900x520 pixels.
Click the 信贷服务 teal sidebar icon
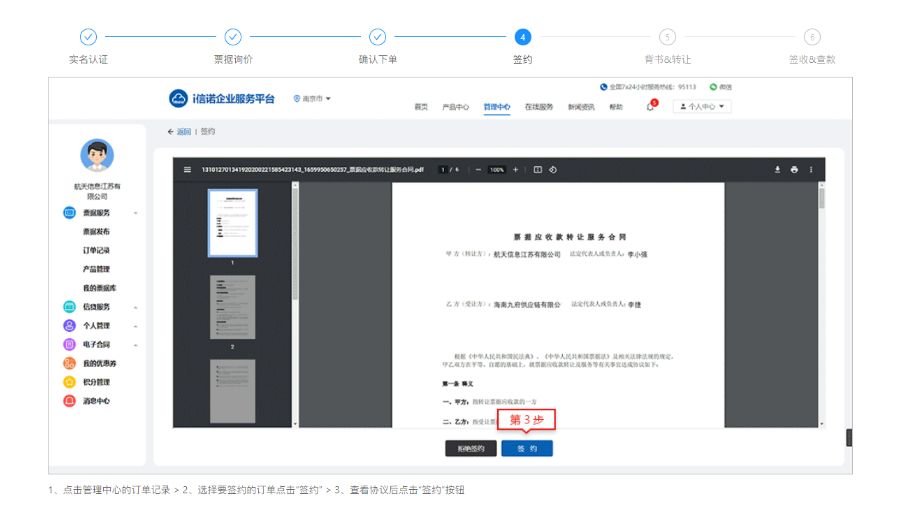coord(69,307)
